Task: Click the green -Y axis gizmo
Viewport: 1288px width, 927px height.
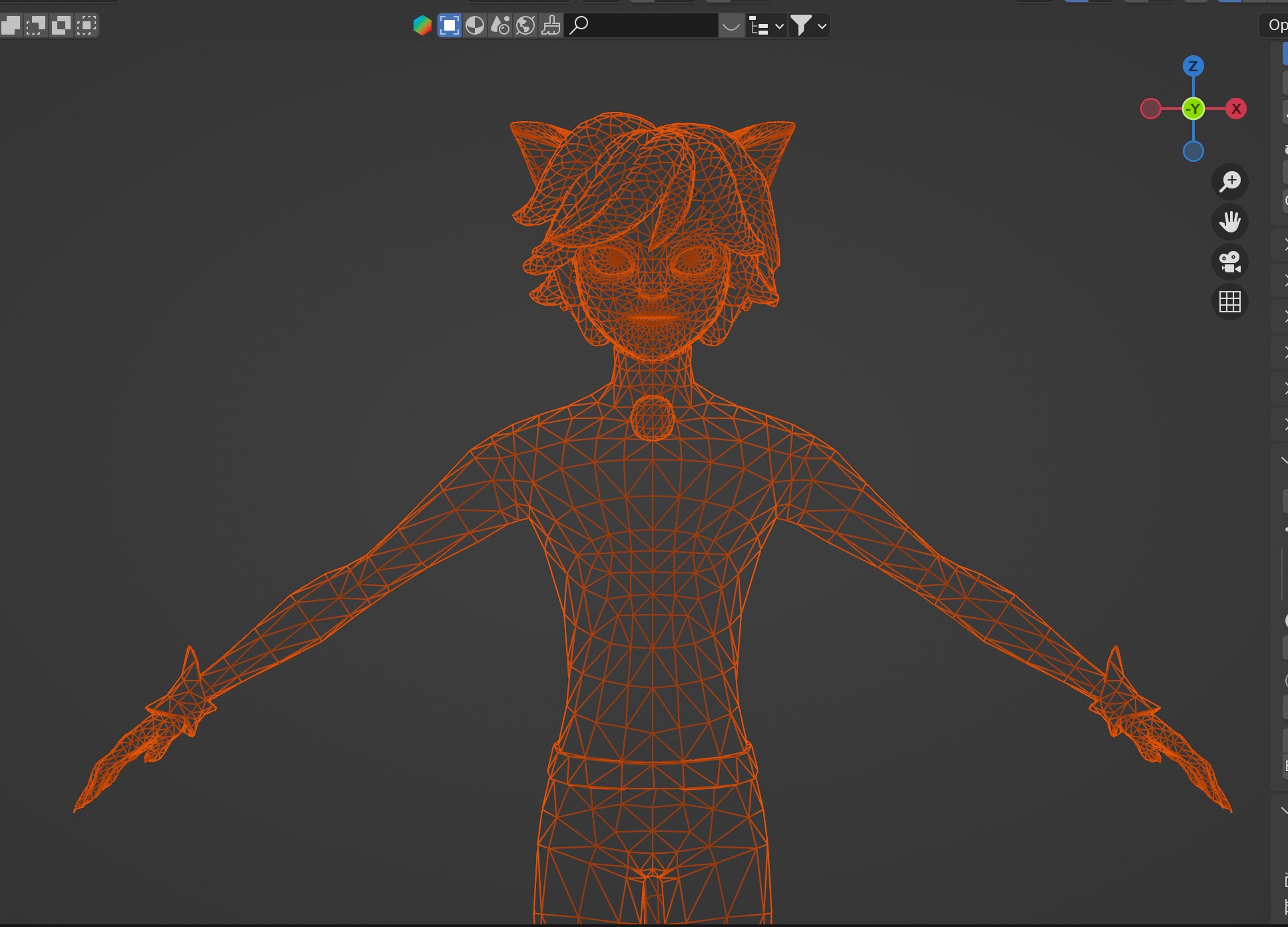Action: coord(1193,109)
